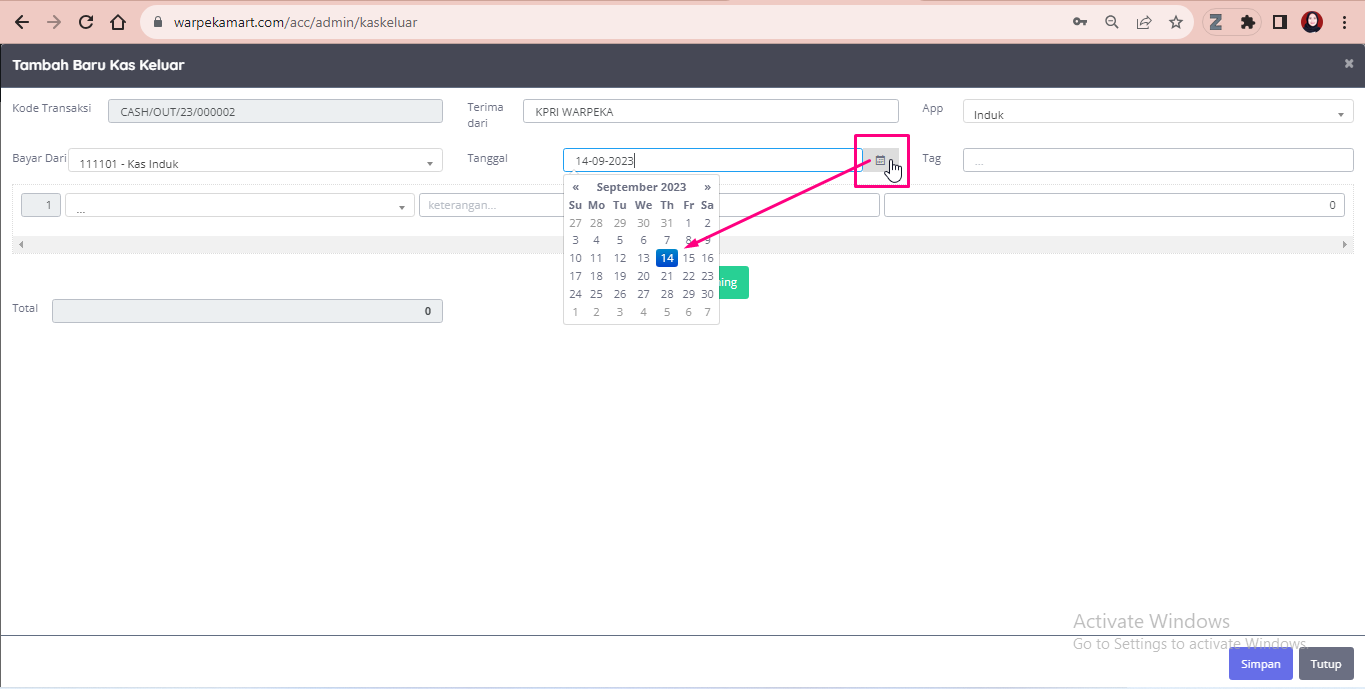Toggle the browser side panel icon

click(1279, 22)
